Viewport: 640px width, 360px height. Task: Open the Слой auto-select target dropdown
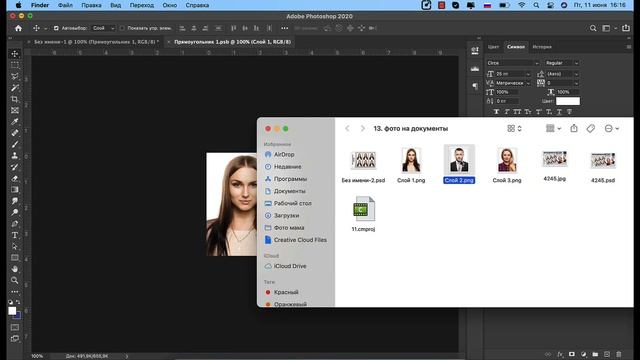(103, 28)
